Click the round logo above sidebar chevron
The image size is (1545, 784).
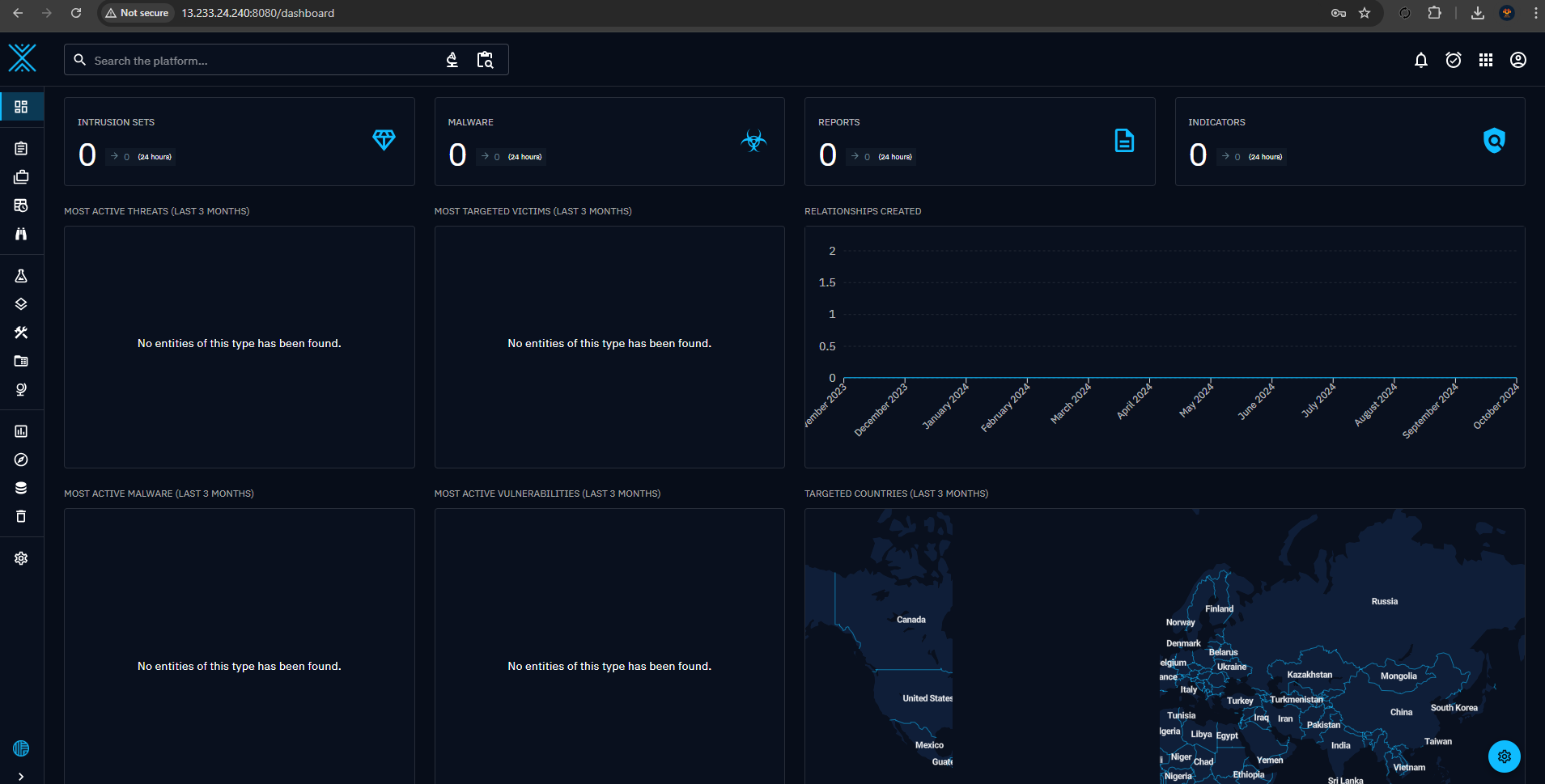21,748
